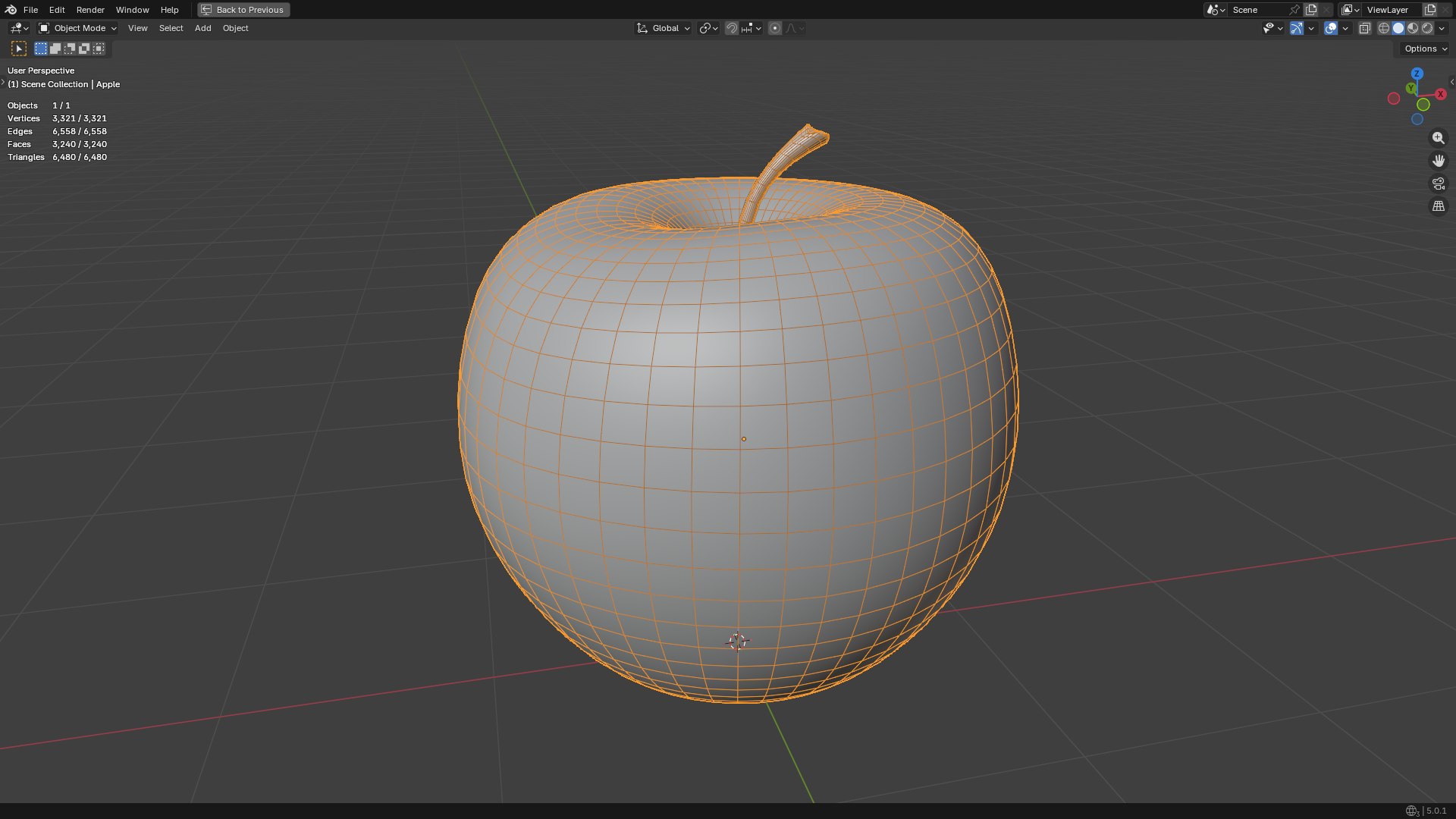Choose 'Invert existing selection' mode icon

pyautogui.click(x=84, y=49)
